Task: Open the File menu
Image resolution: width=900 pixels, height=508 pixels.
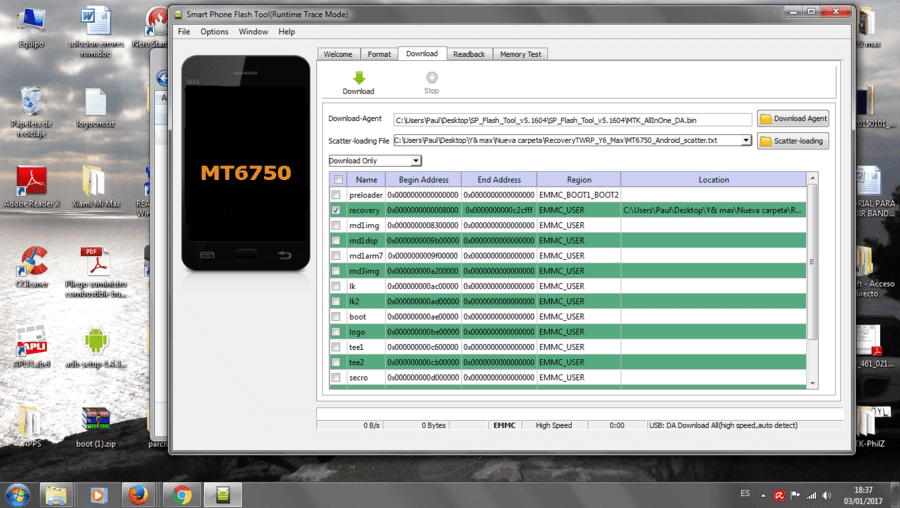Action: pos(184,32)
